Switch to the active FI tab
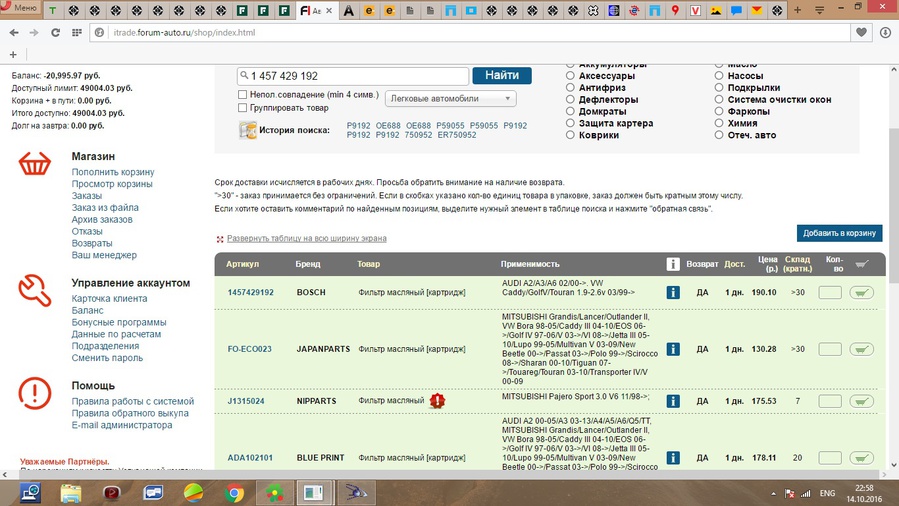The image size is (899, 506). [316, 10]
